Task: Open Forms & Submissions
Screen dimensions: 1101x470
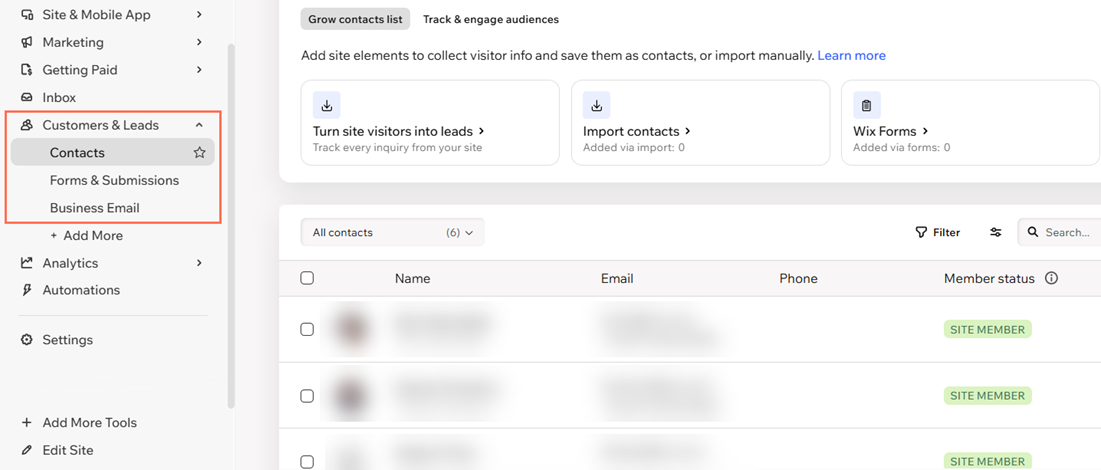Action: click(114, 181)
